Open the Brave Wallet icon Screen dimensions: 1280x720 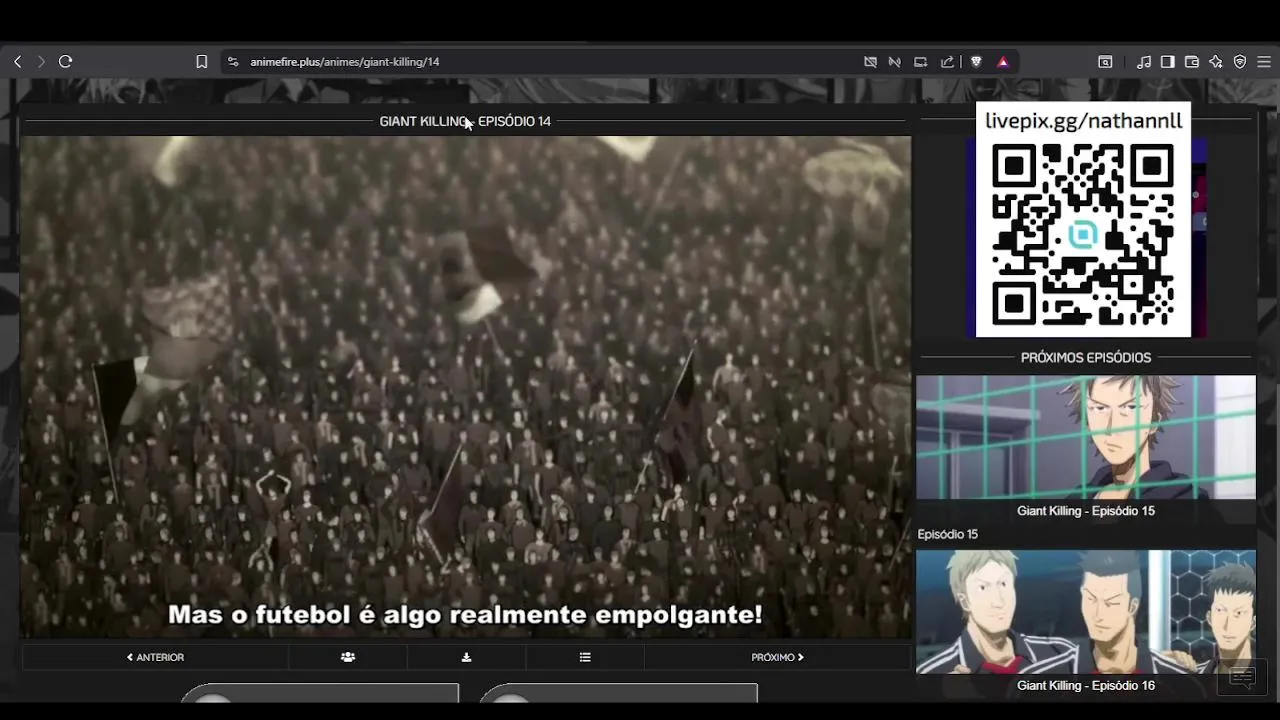point(1191,62)
